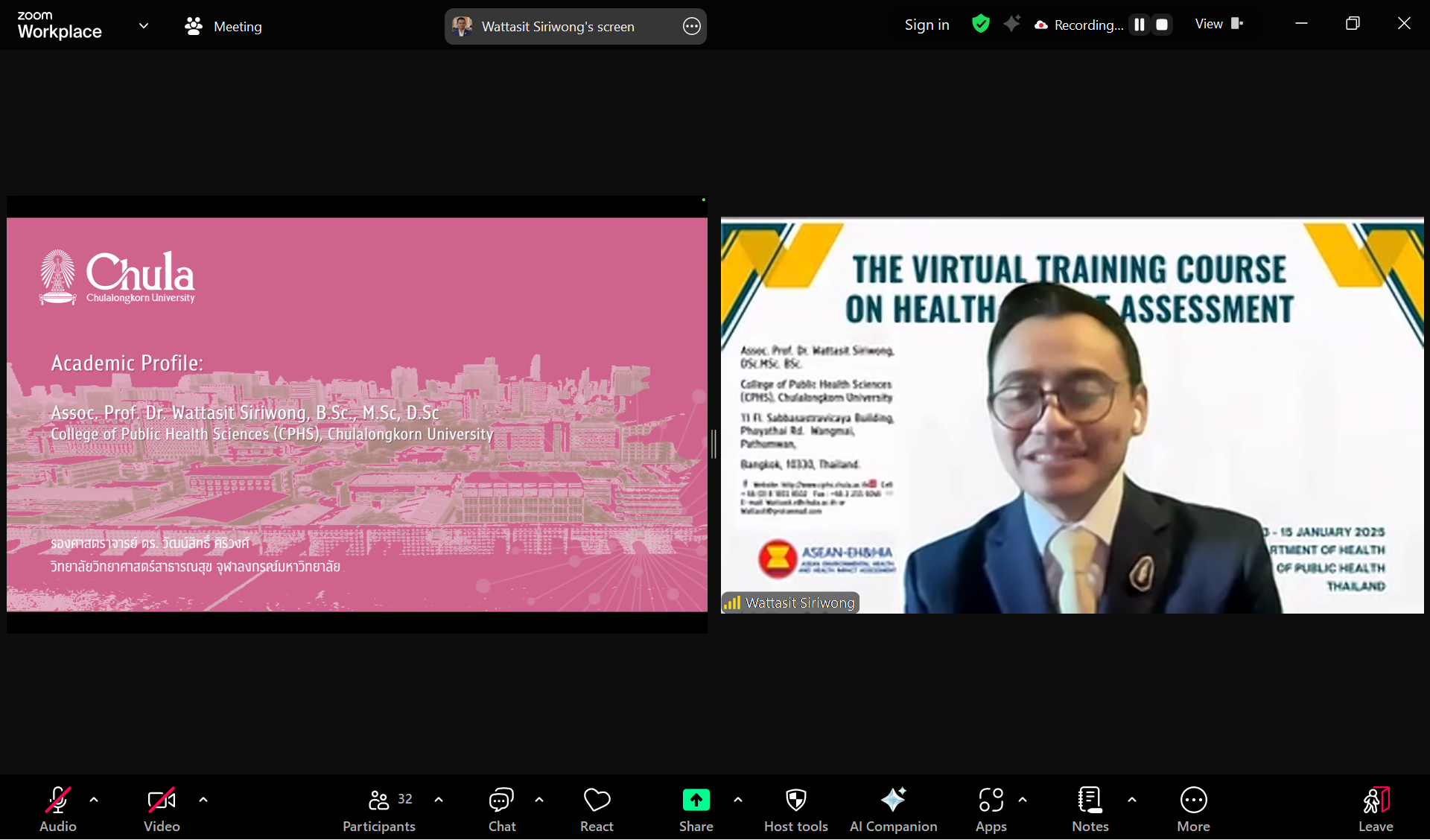Expand the video options caret
Viewport: 1430px width, 840px height.
pyautogui.click(x=203, y=800)
